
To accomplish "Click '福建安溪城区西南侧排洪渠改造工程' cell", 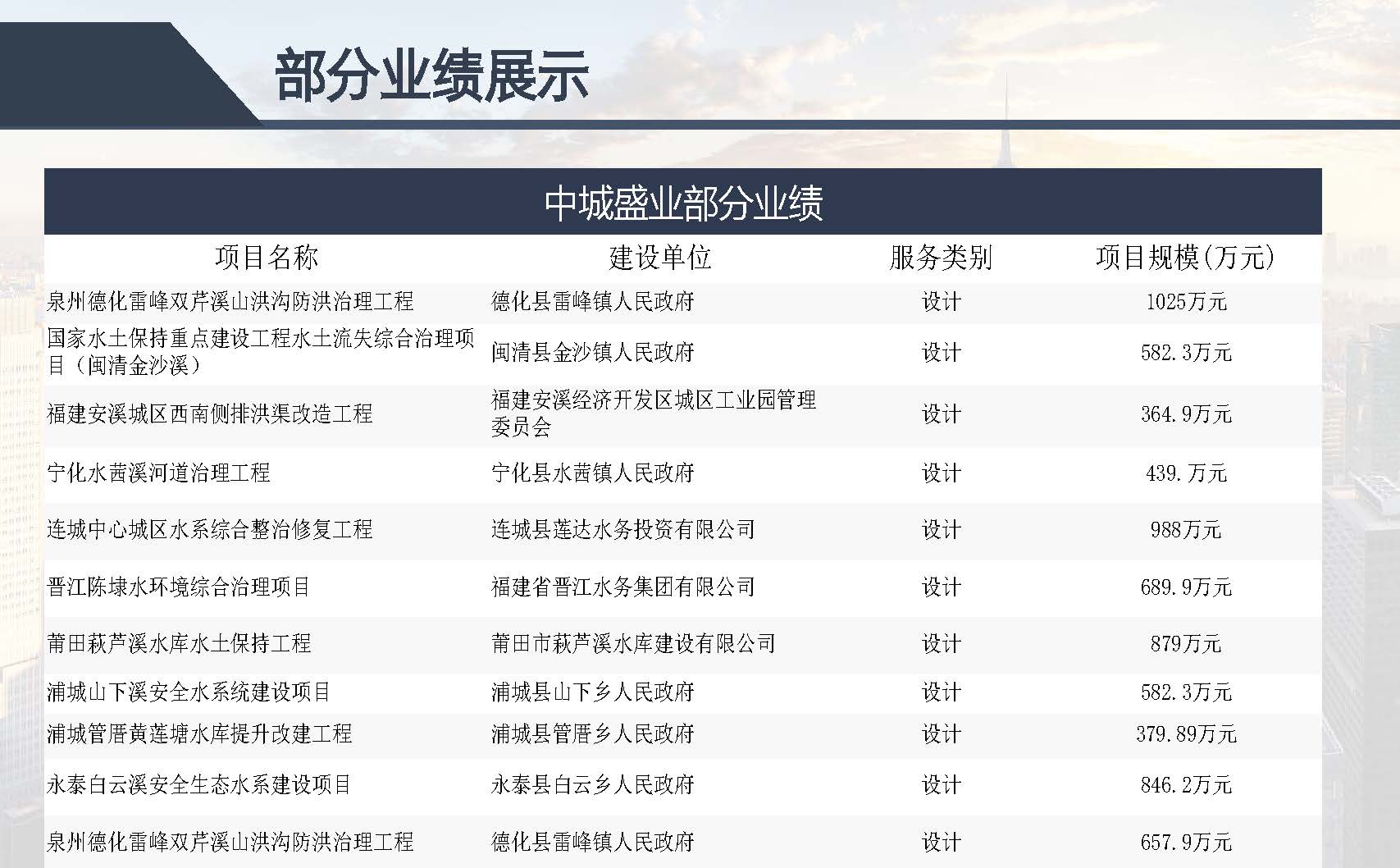I will pos(210,413).
